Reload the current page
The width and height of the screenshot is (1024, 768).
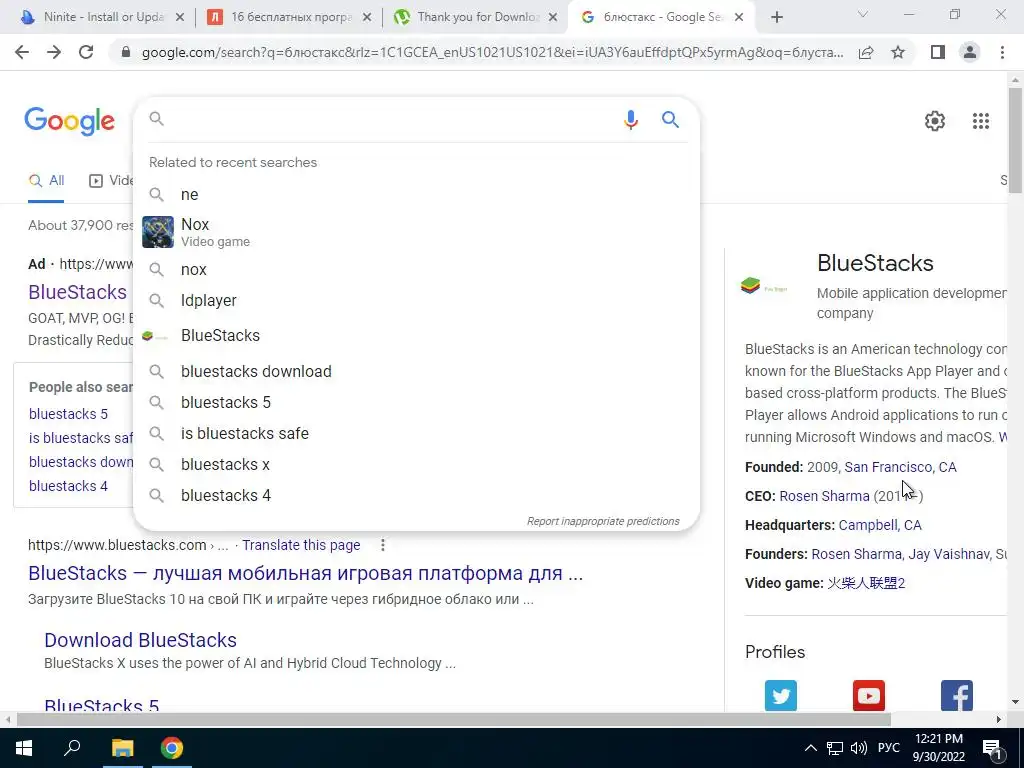point(86,52)
